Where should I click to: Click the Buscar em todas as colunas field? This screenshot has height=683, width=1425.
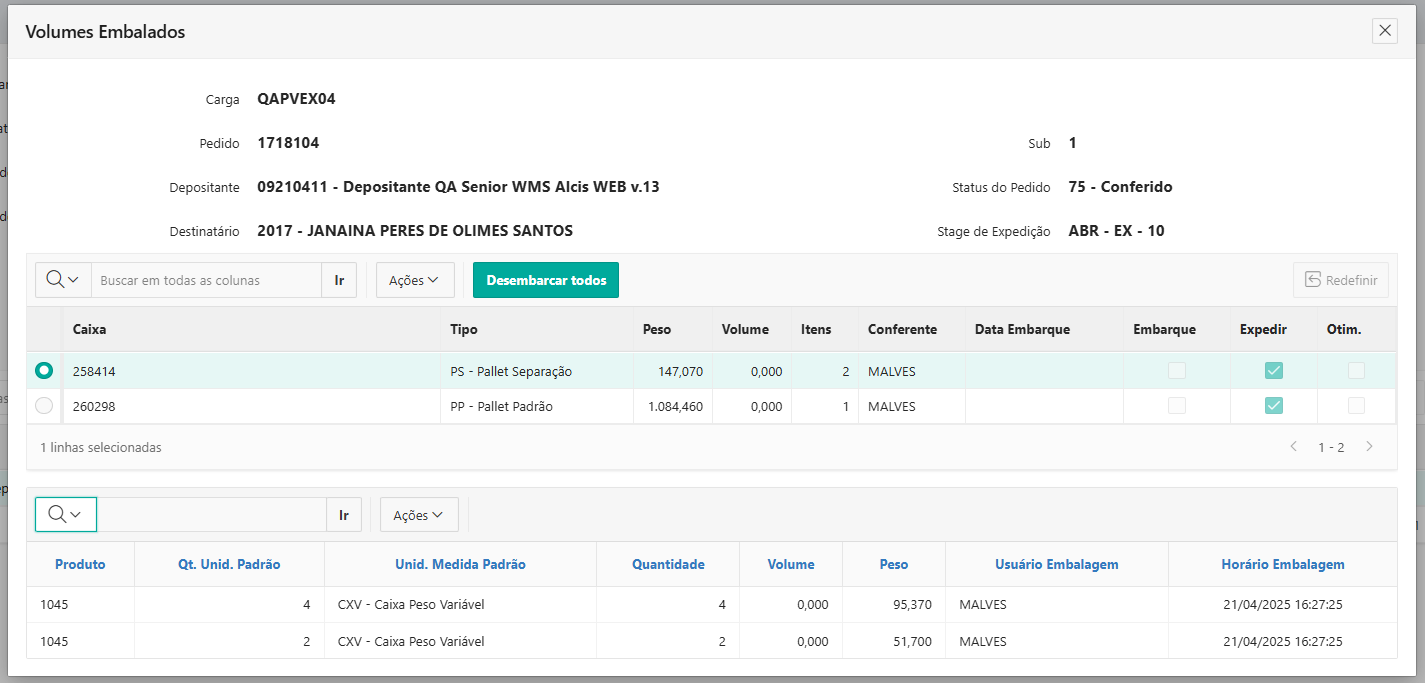(206, 280)
